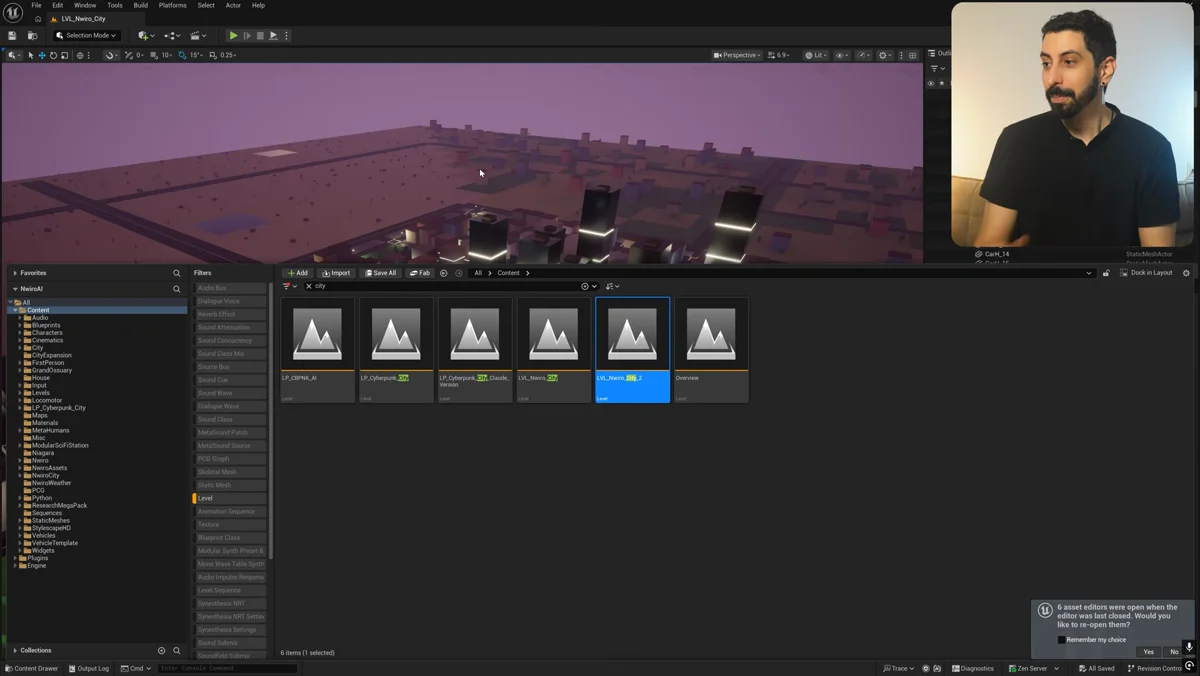Check the Remember my choice checkbox
Image resolution: width=1200 pixels, height=676 pixels.
(1062, 640)
